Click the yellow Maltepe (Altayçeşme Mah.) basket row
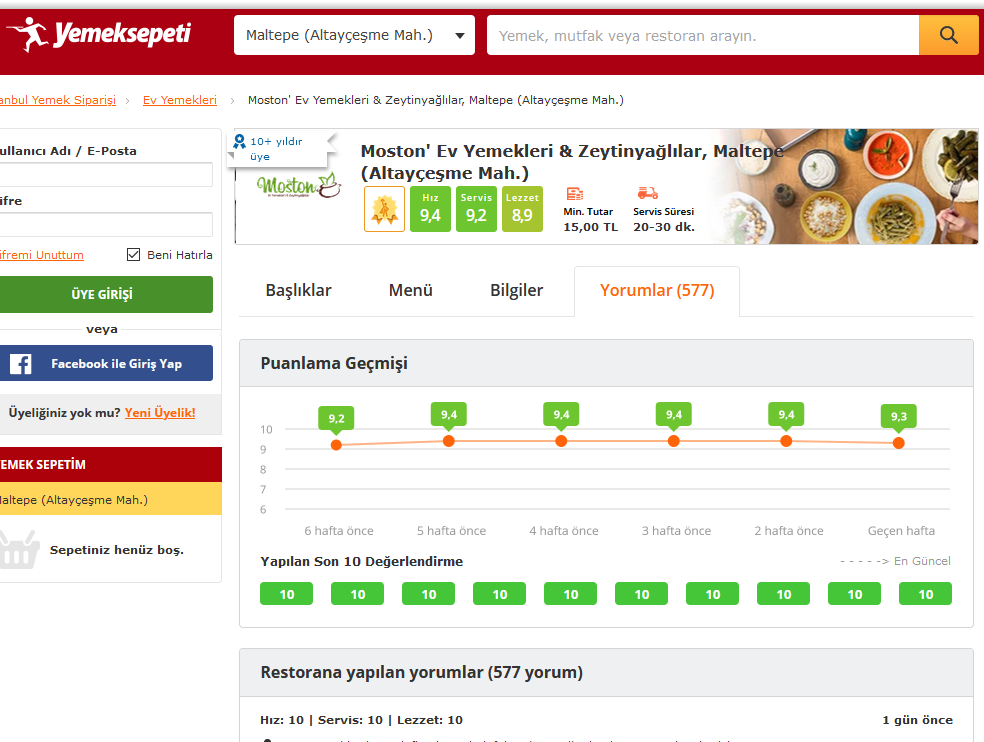984x742 pixels. (110, 500)
